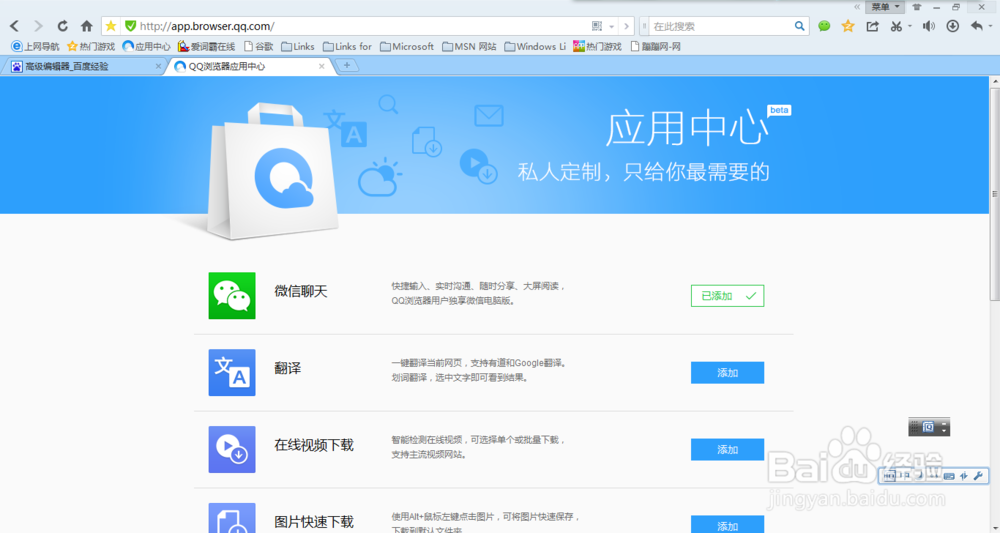Screen dimensions: 1000x533
Task: Open last bookmark next to colorful 热门游戏
Action: (655, 47)
